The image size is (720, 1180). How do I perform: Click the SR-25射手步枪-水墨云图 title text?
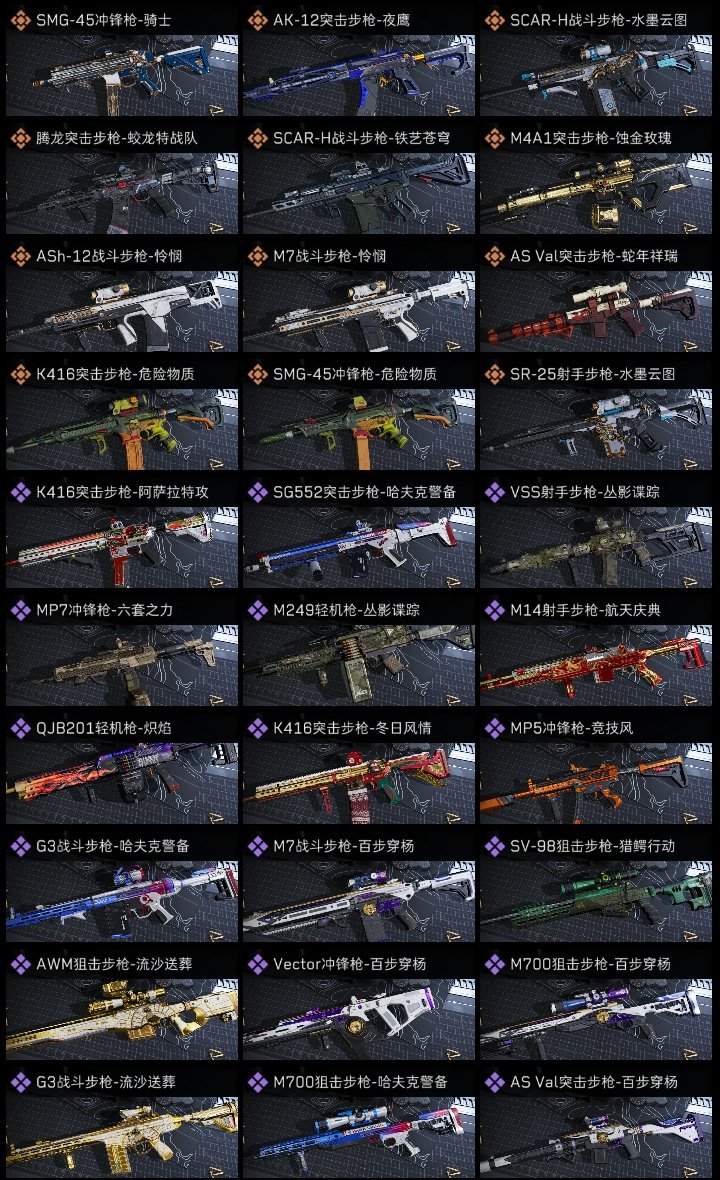592,374
